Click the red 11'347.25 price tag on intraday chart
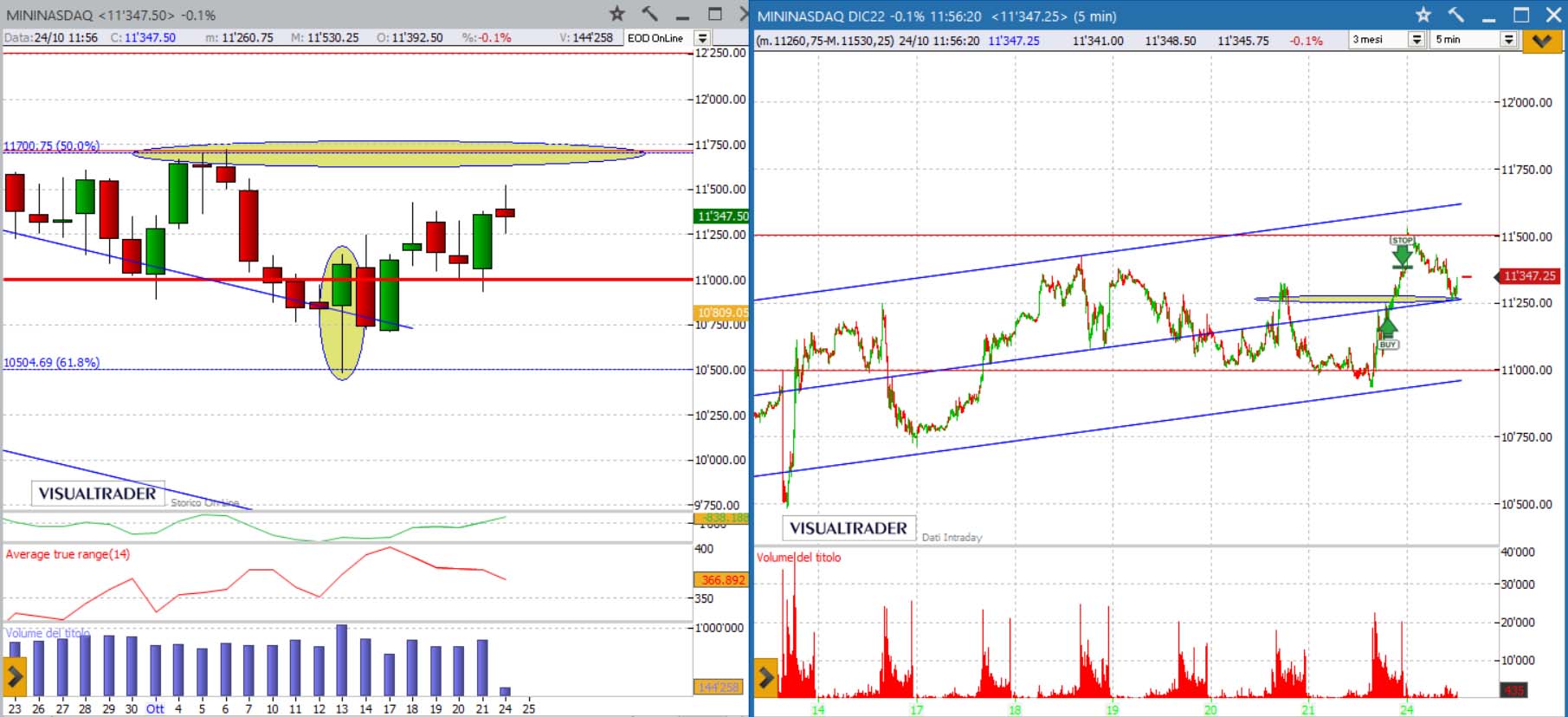This screenshot has width=1568, height=717. click(1528, 275)
